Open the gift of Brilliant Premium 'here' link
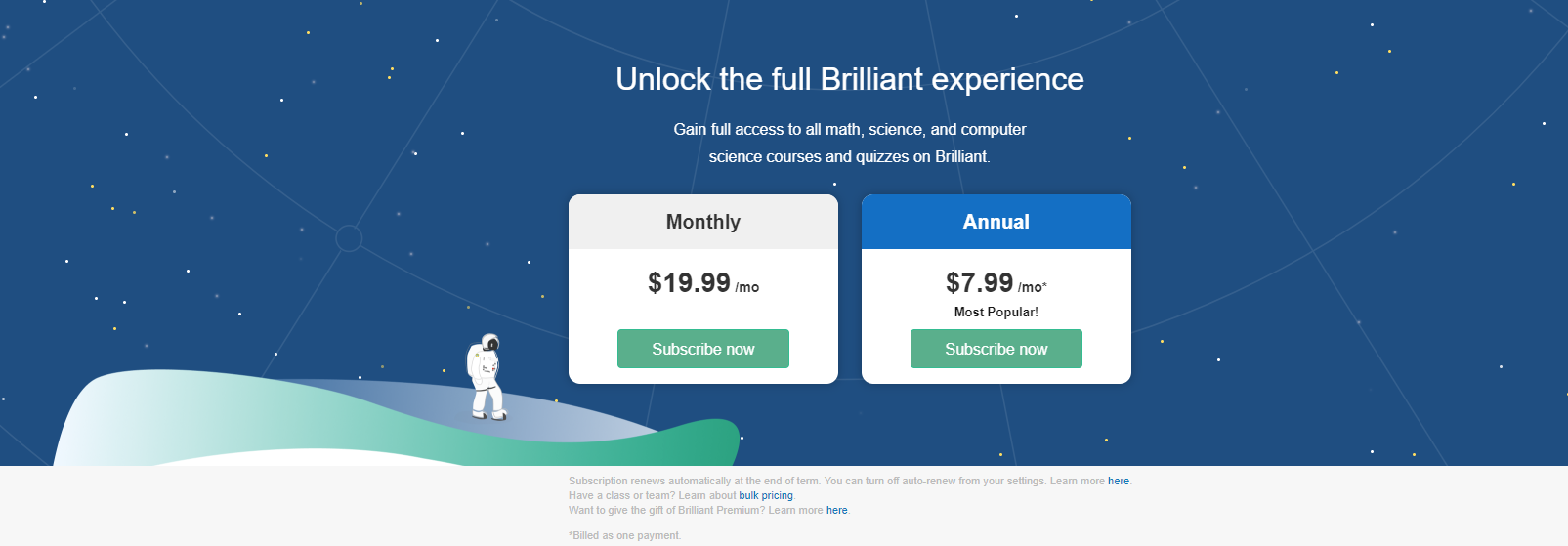The height and width of the screenshot is (546, 1568). pos(836,510)
